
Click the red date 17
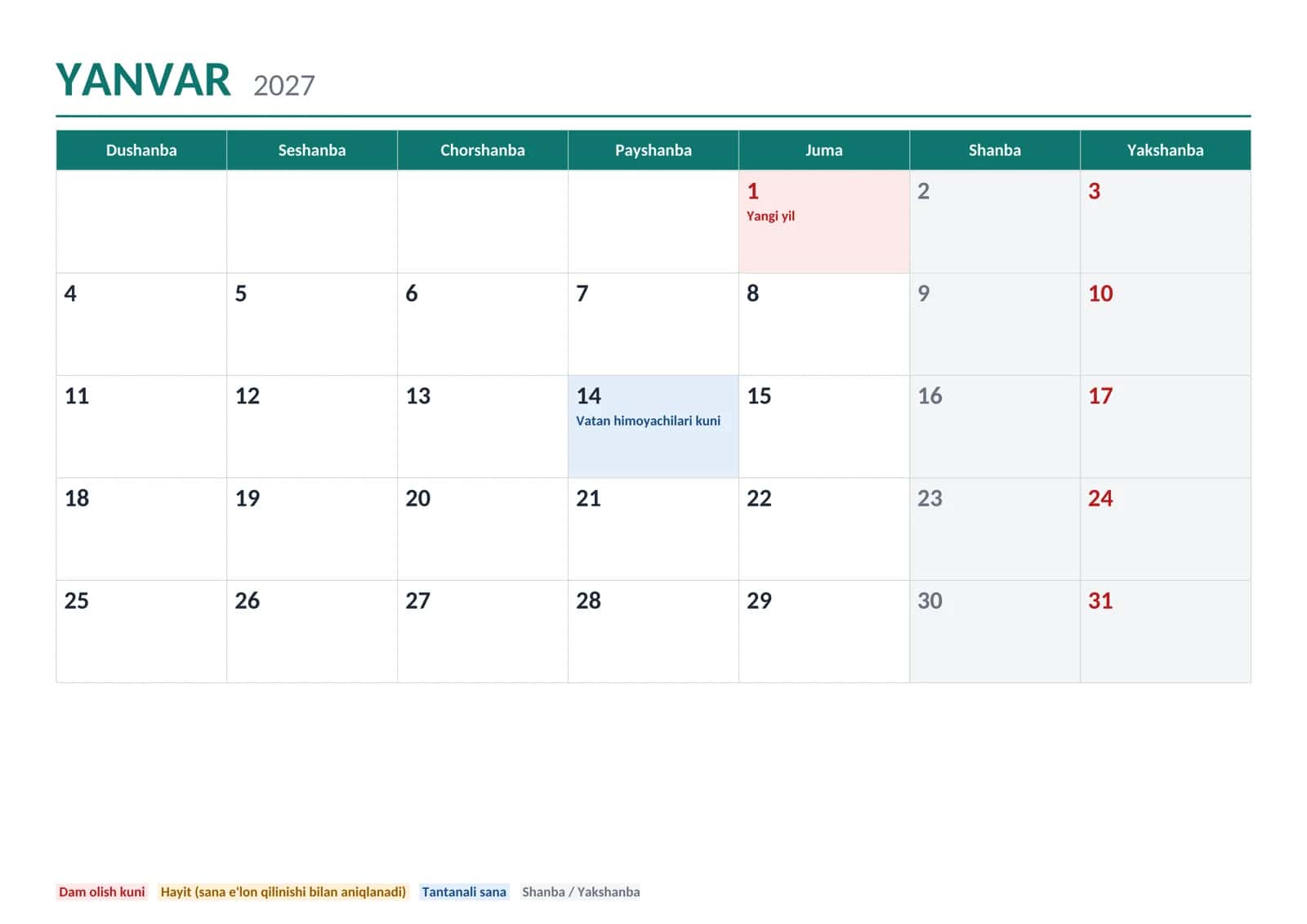click(x=1100, y=396)
